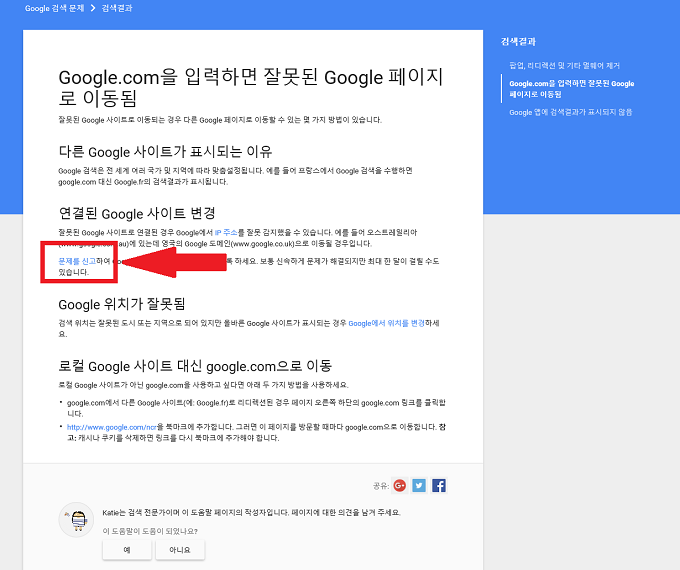680x570 pixels.
Task: Open the IP 주소 link
Action: coord(226,233)
